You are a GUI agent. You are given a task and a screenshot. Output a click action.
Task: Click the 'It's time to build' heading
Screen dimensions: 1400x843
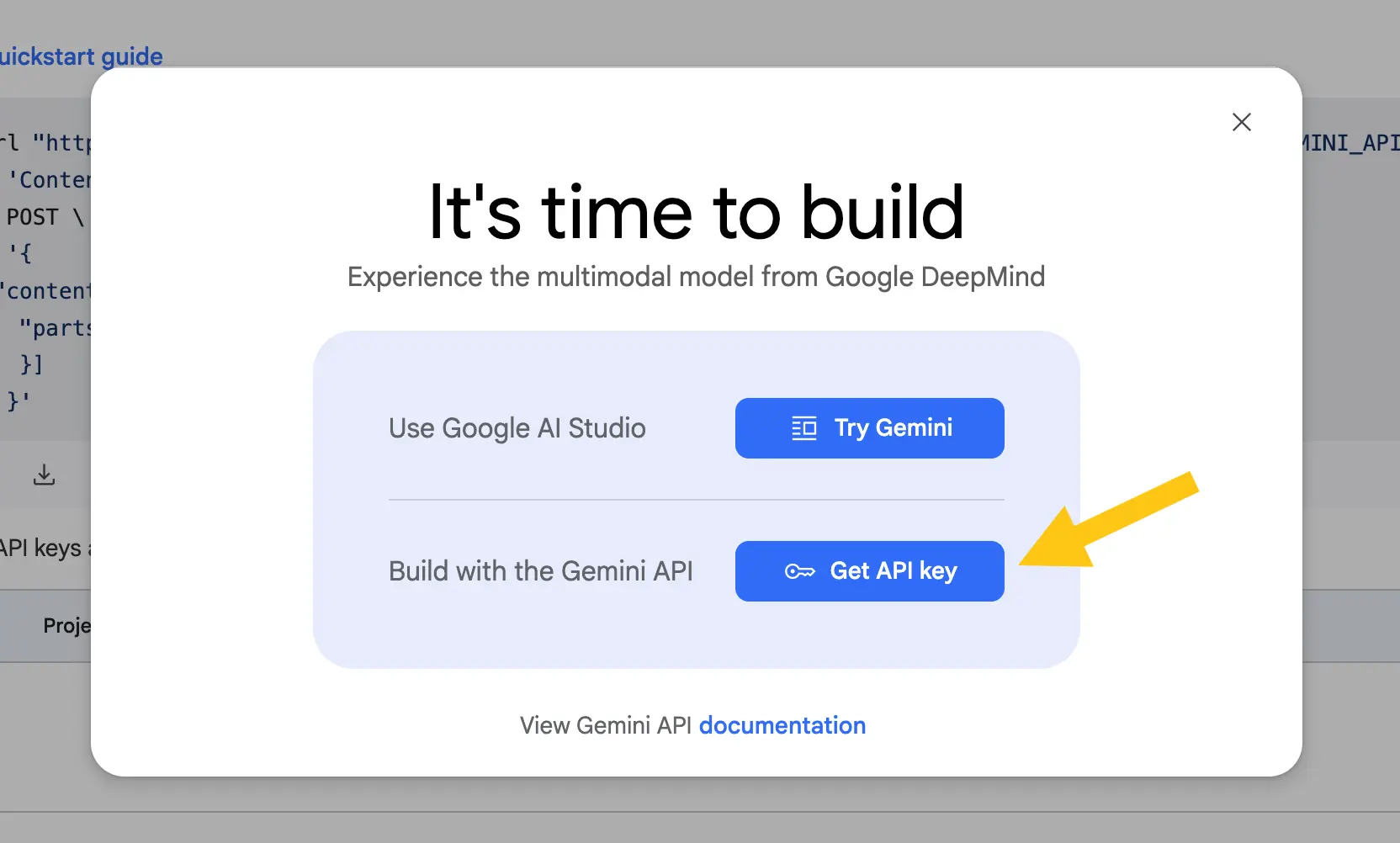click(697, 213)
